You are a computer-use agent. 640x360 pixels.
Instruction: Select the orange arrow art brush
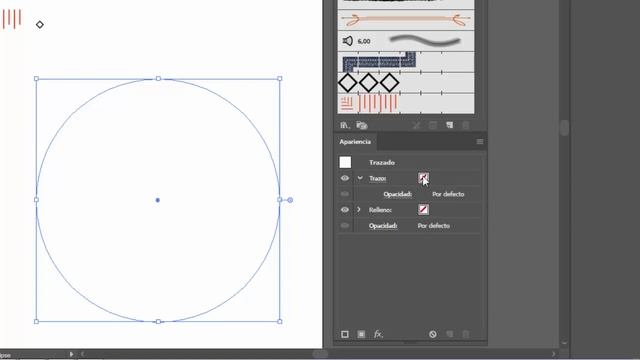(x=406, y=20)
